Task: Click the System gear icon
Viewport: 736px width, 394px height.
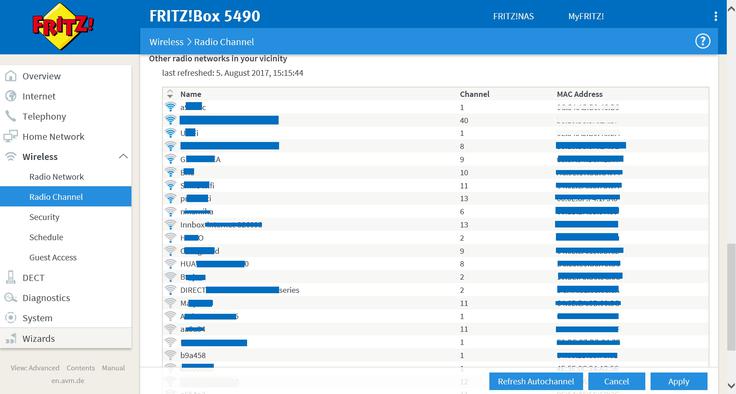Action: (10, 318)
